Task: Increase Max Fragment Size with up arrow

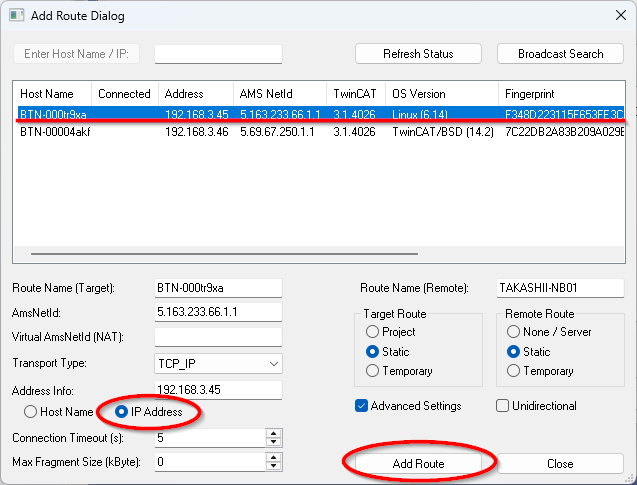Action: tap(273, 458)
